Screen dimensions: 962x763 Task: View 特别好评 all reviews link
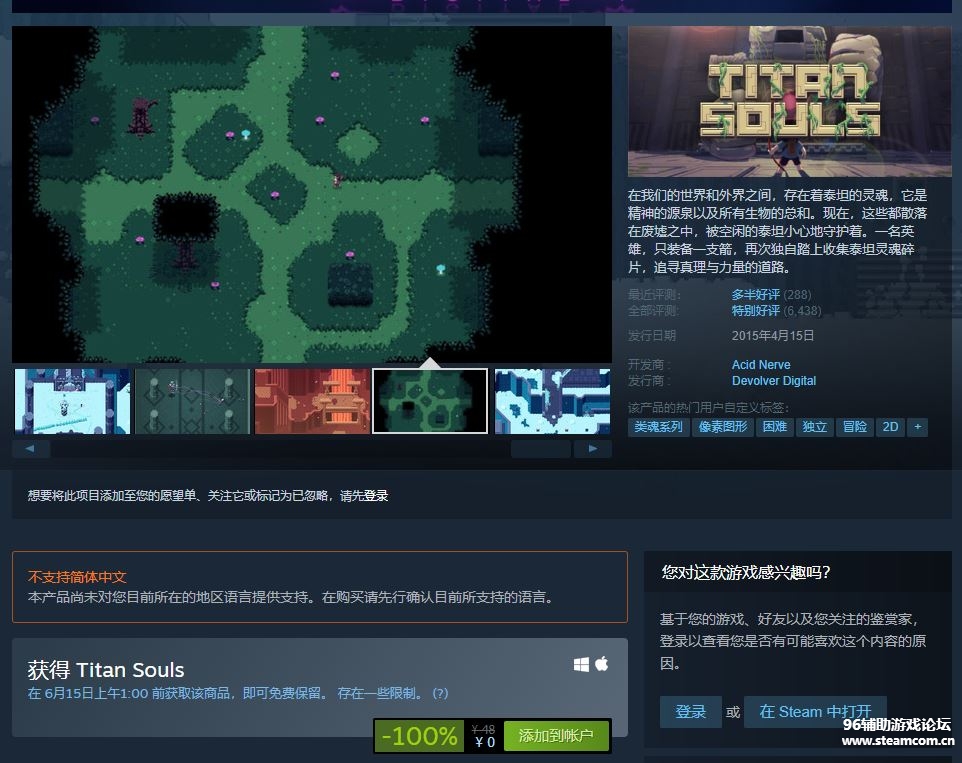(755, 311)
